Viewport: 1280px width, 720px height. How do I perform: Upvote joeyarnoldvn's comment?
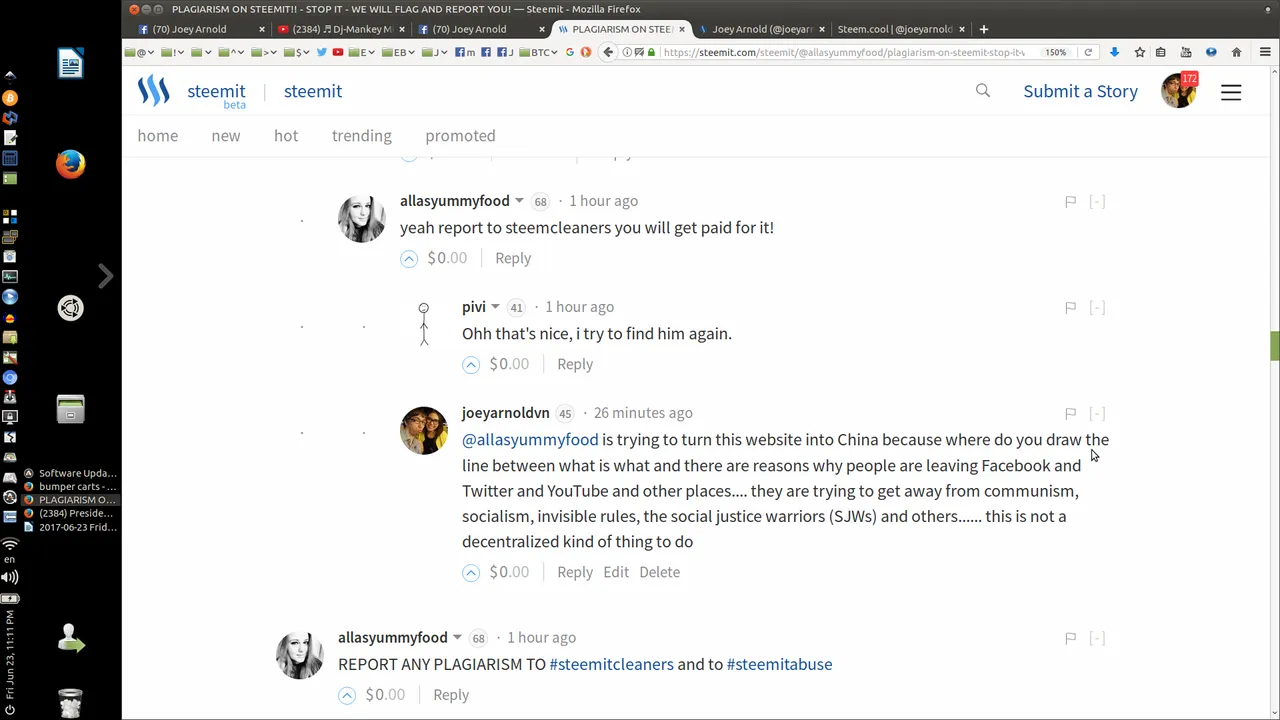(471, 573)
